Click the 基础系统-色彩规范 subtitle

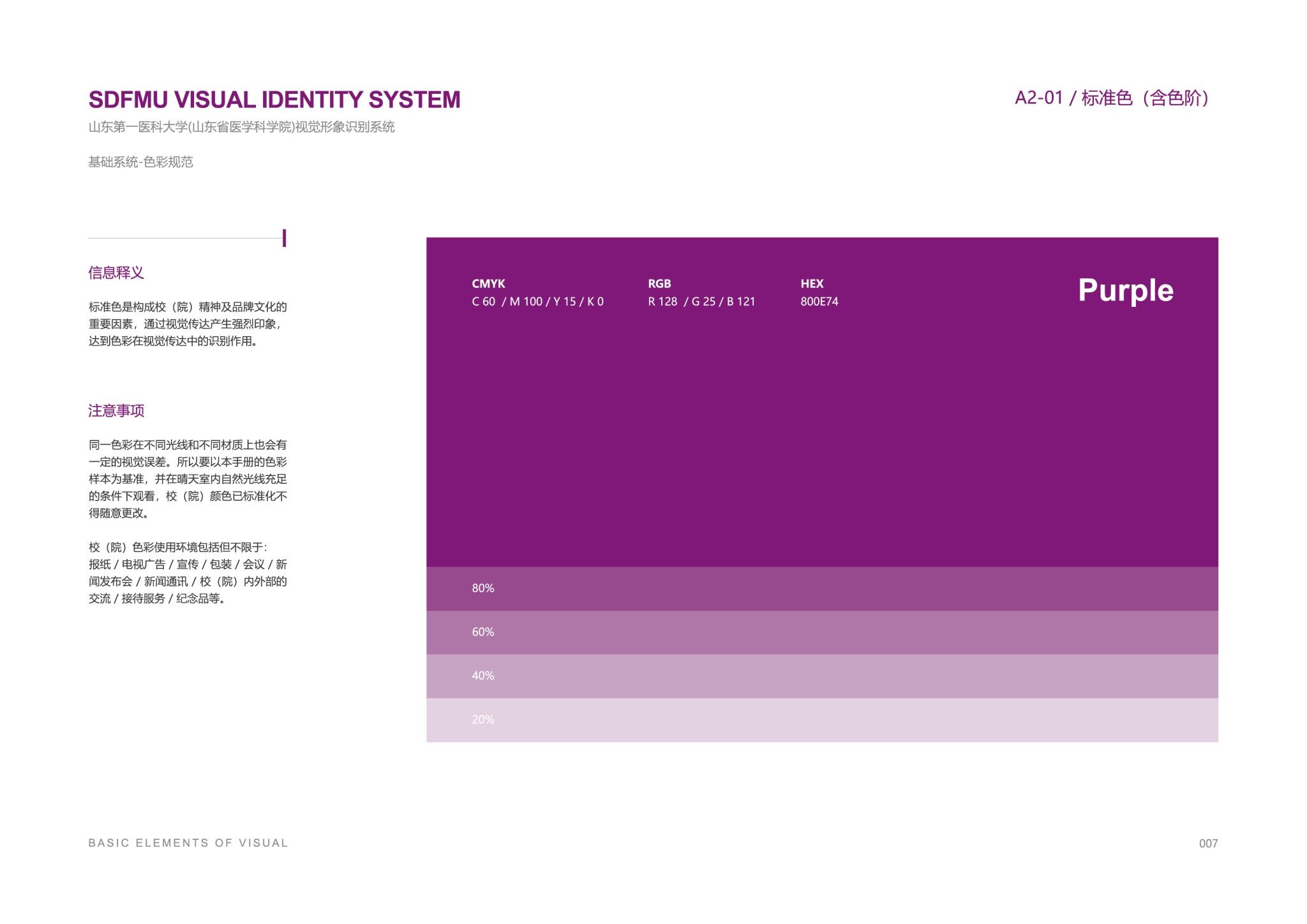click(x=140, y=162)
